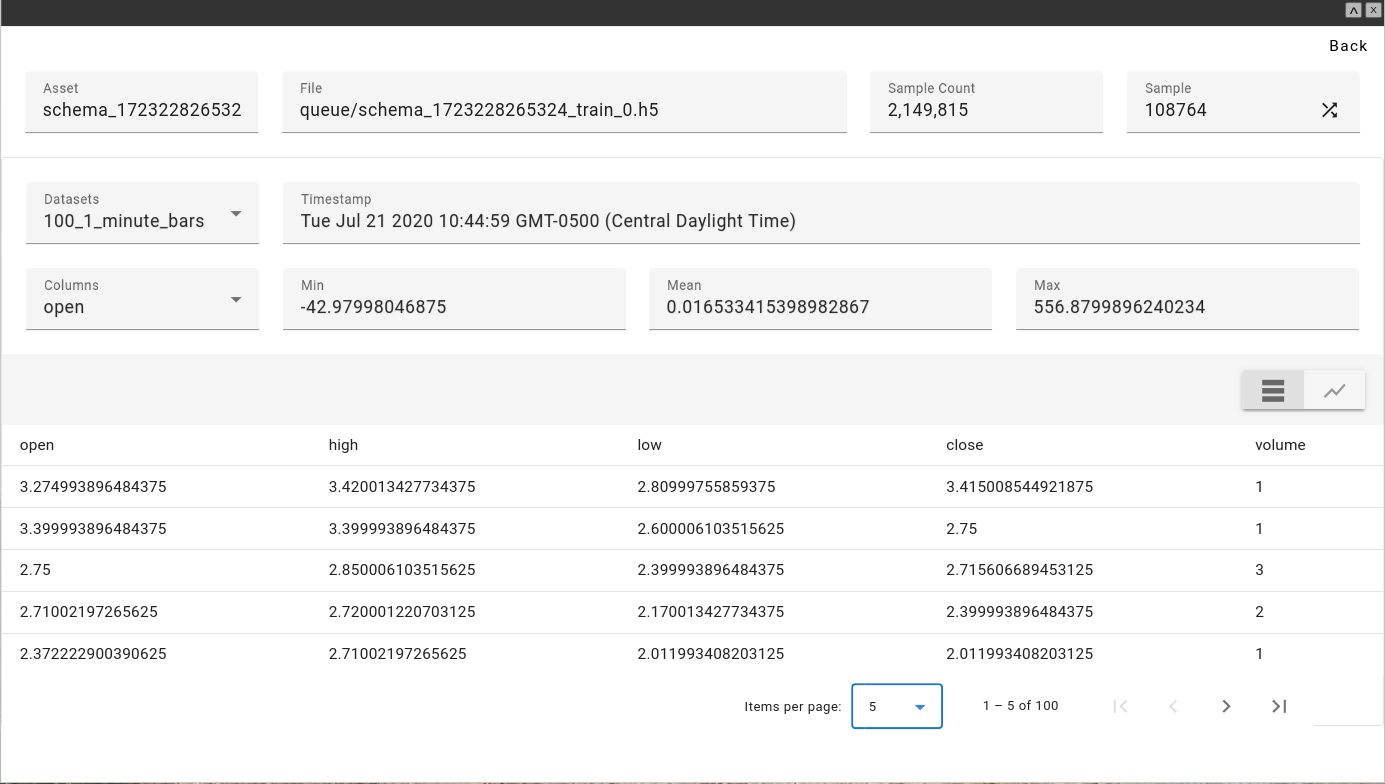Image resolution: width=1385 pixels, height=784 pixels.
Task: Go to next page of results
Action: click(1226, 706)
